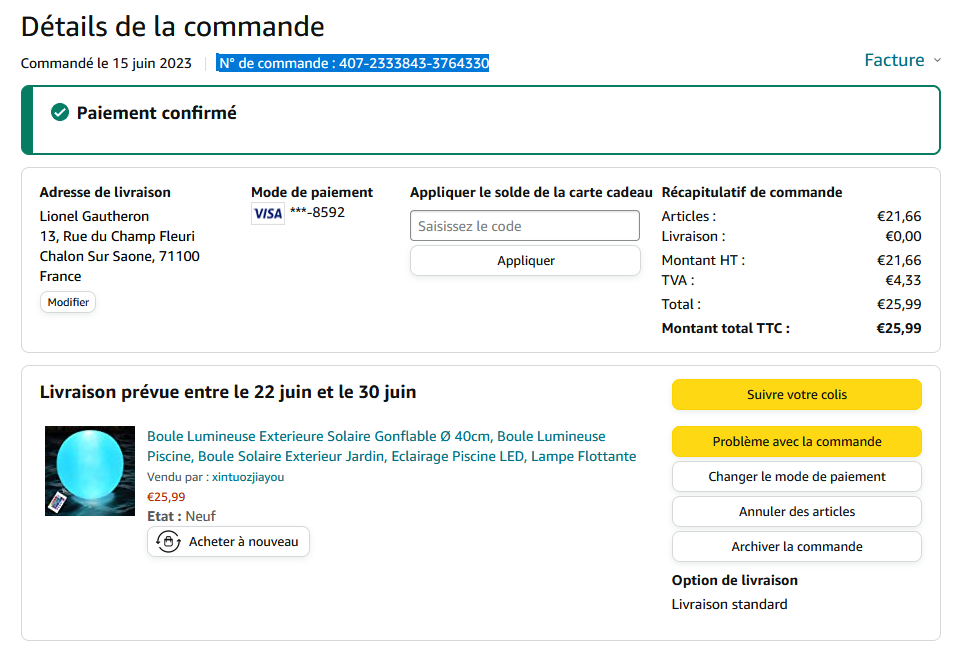This screenshot has height=655, width=960.
Task: Click the VISA card logo icon
Action: (x=267, y=213)
